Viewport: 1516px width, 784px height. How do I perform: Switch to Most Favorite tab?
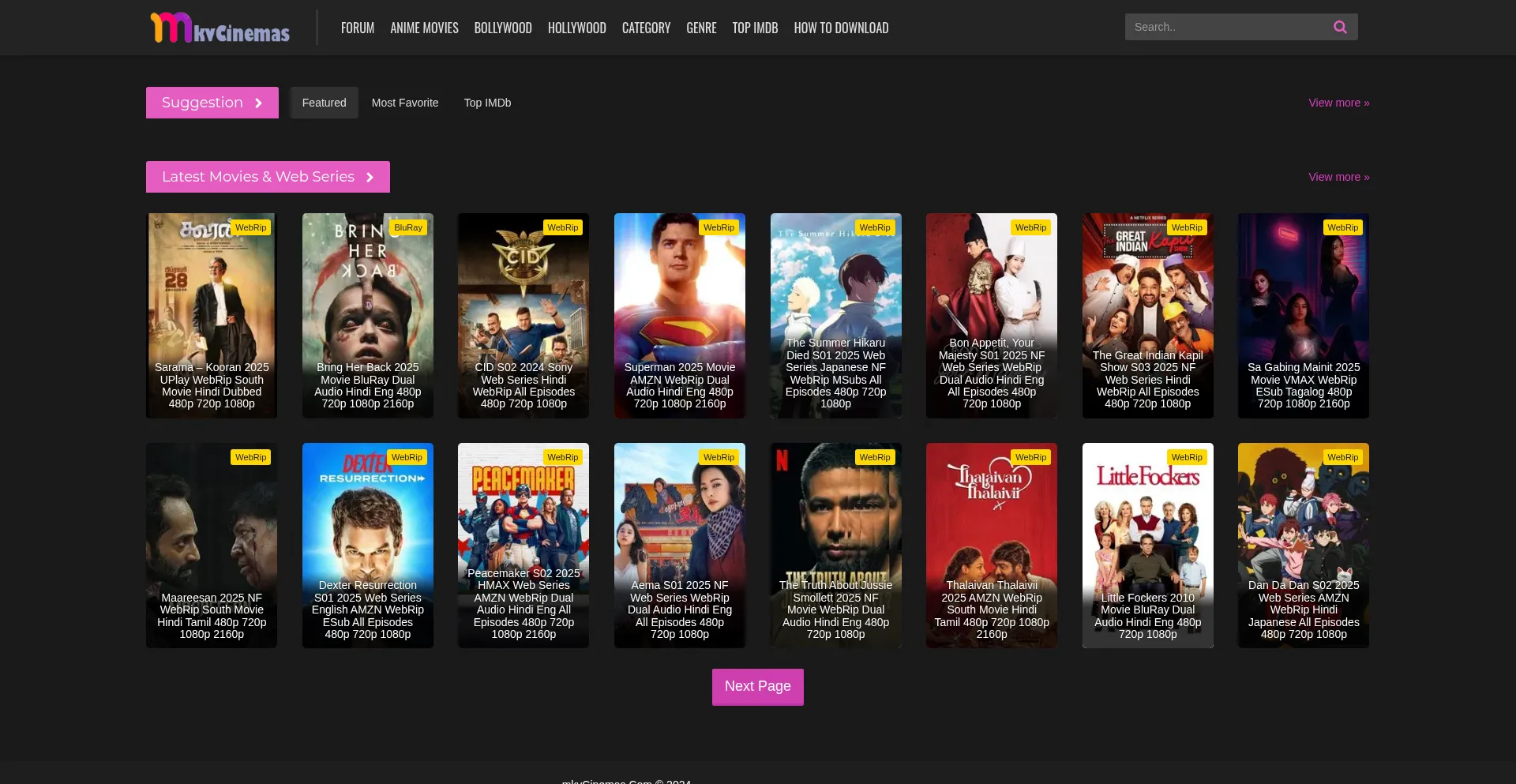coord(405,103)
